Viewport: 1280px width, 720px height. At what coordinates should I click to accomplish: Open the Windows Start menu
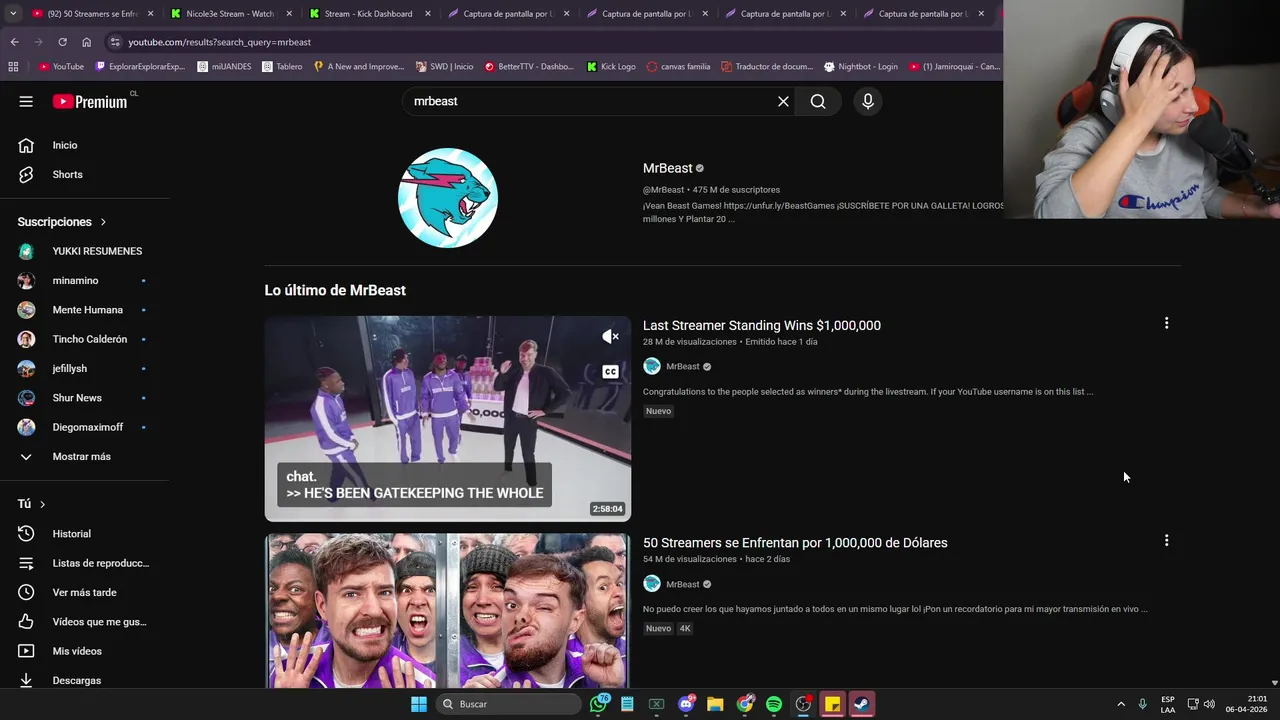[x=419, y=704]
